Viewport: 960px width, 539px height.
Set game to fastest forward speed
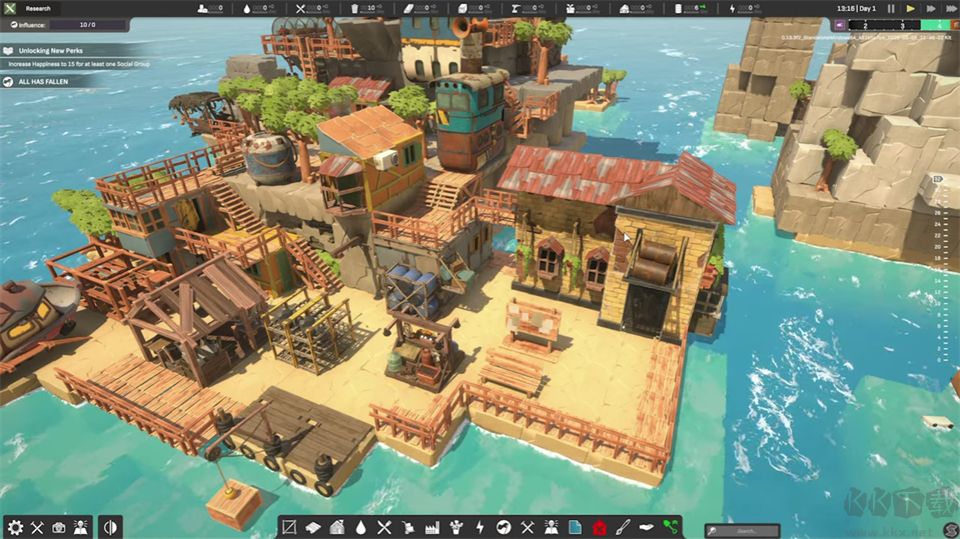pyautogui.click(x=950, y=9)
